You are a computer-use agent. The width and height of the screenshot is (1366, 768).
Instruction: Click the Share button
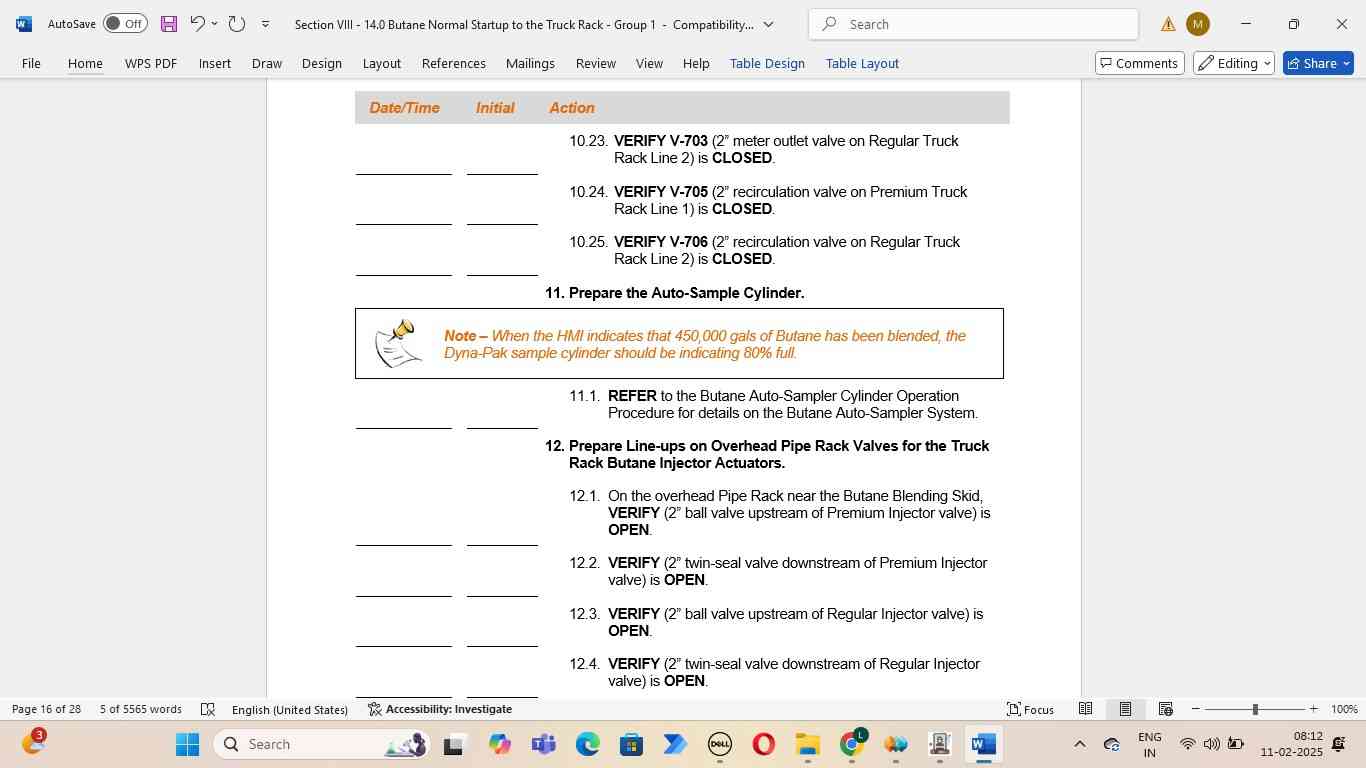coord(1318,63)
